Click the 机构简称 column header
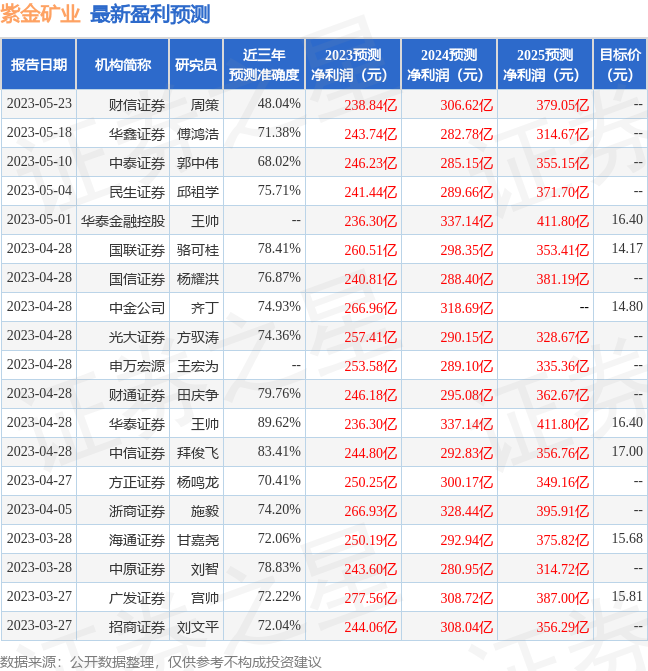Image resolution: width=648 pixels, height=671 pixels. (x=122, y=65)
